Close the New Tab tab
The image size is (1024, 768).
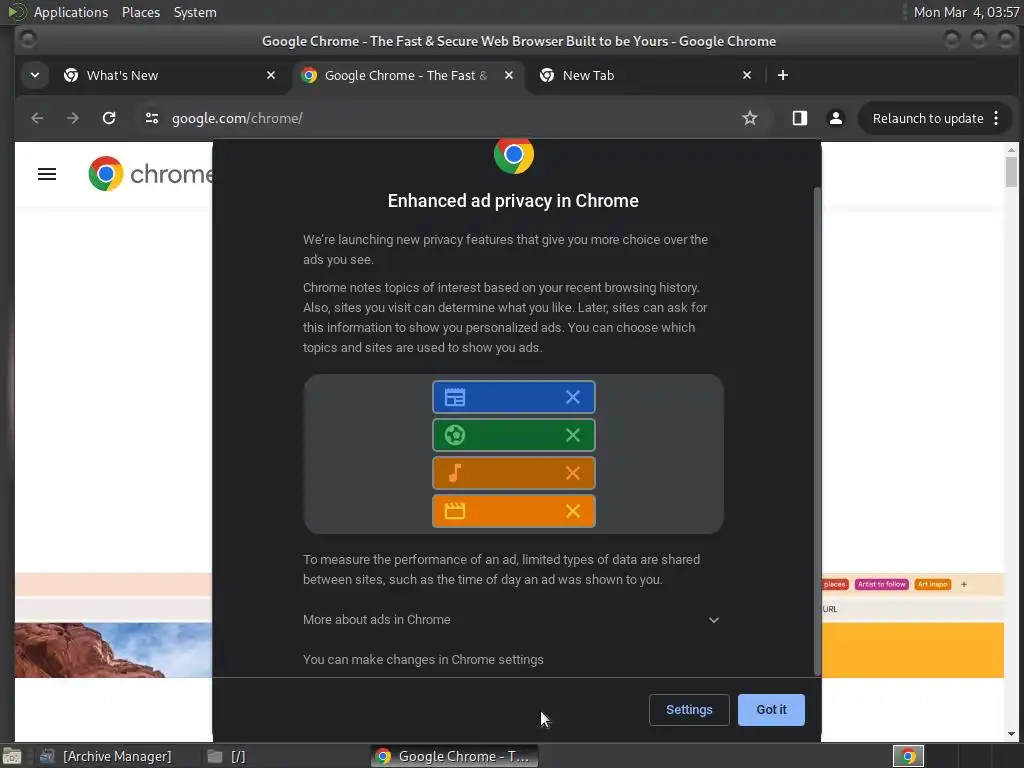click(747, 75)
